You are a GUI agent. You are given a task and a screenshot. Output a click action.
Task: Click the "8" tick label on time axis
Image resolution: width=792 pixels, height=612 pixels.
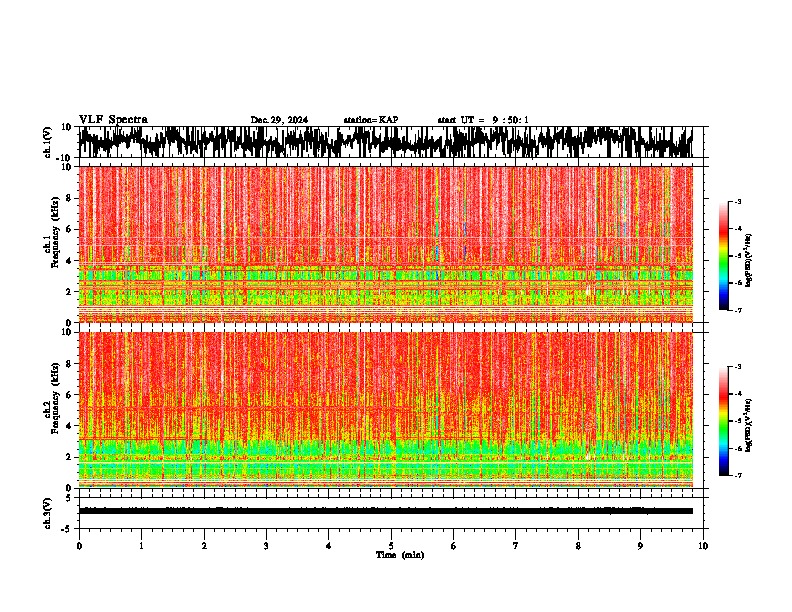(578, 546)
